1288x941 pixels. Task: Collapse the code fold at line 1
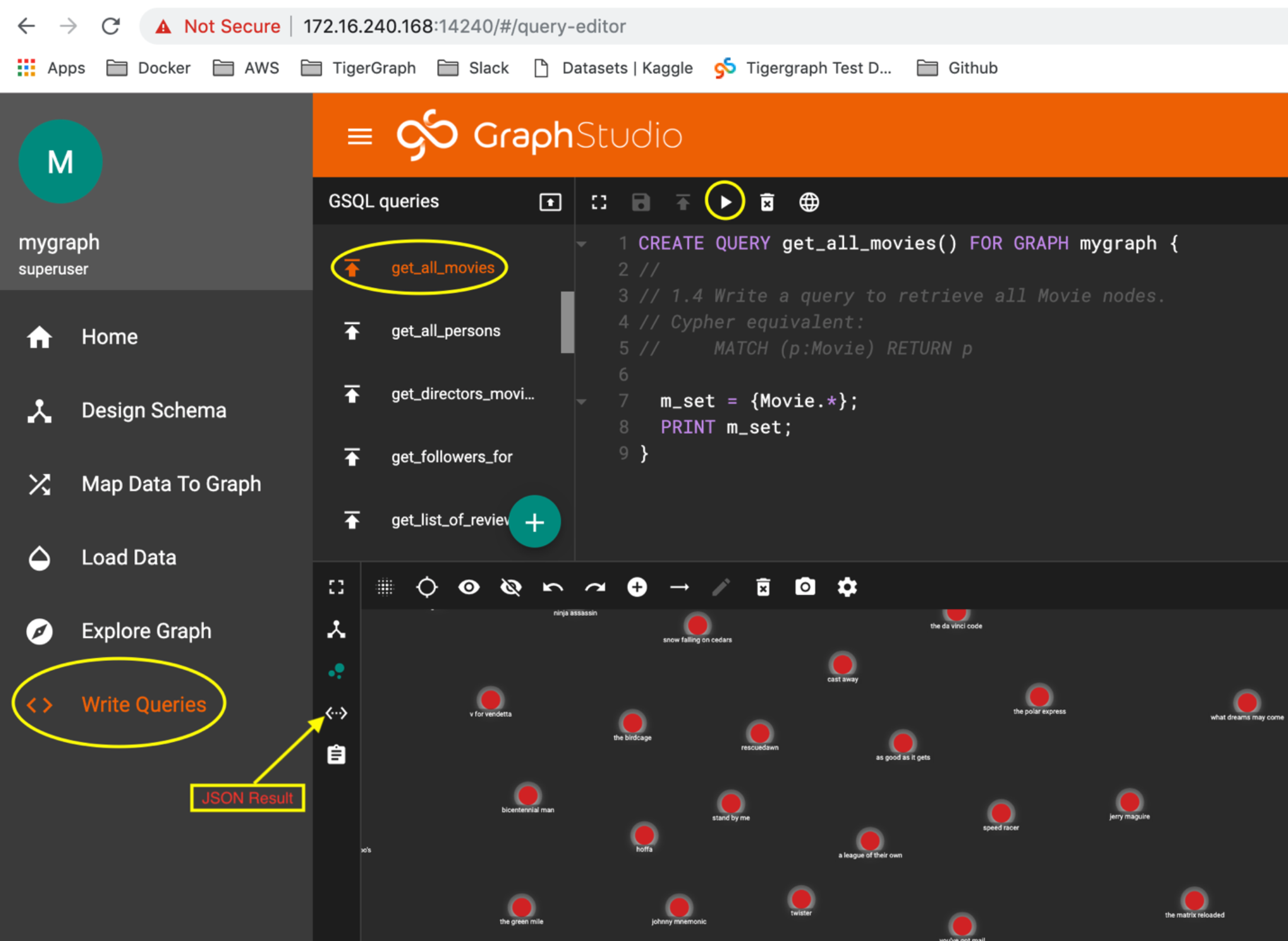click(x=582, y=244)
